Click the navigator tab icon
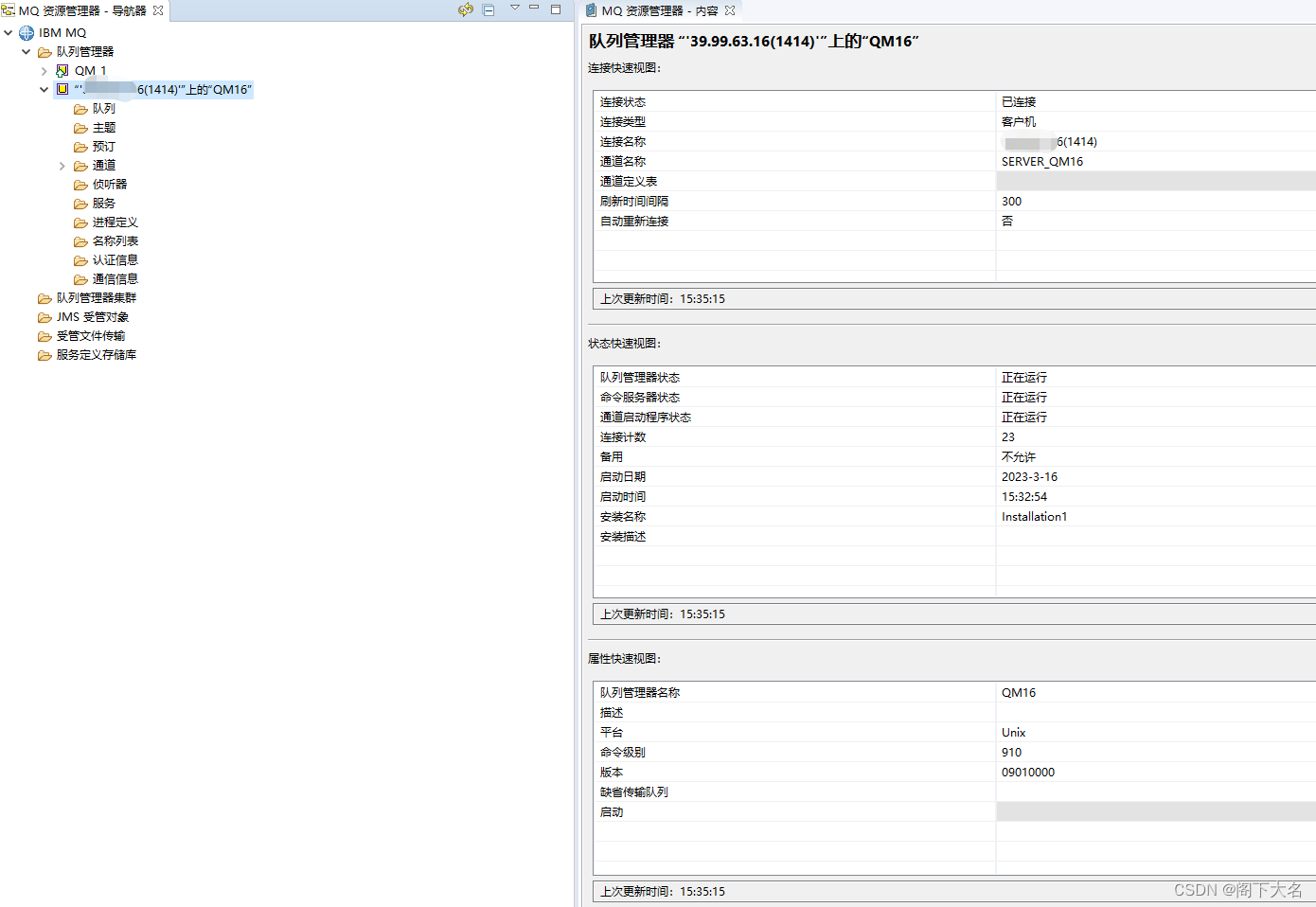Viewport: 1316px width, 907px height. click(8, 10)
